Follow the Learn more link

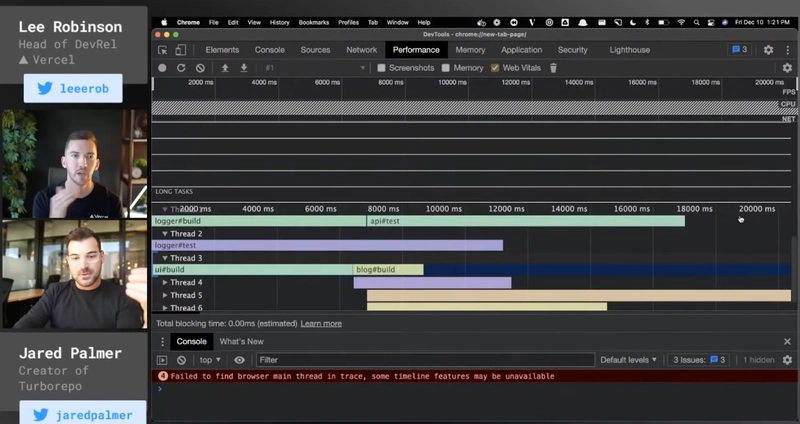coord(321,323)
